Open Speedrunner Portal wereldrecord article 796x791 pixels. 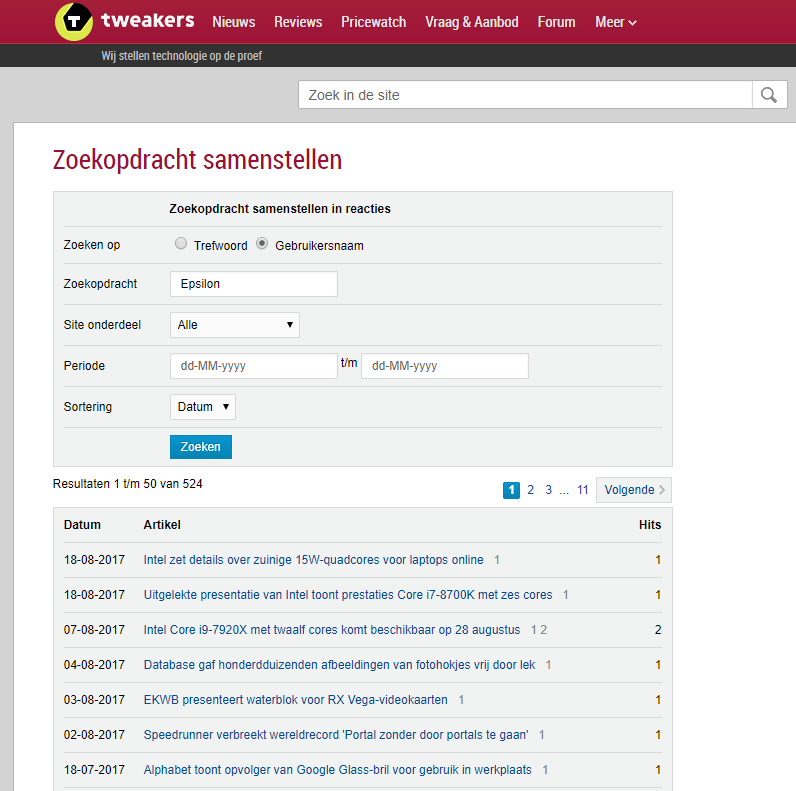coord(336,735)
